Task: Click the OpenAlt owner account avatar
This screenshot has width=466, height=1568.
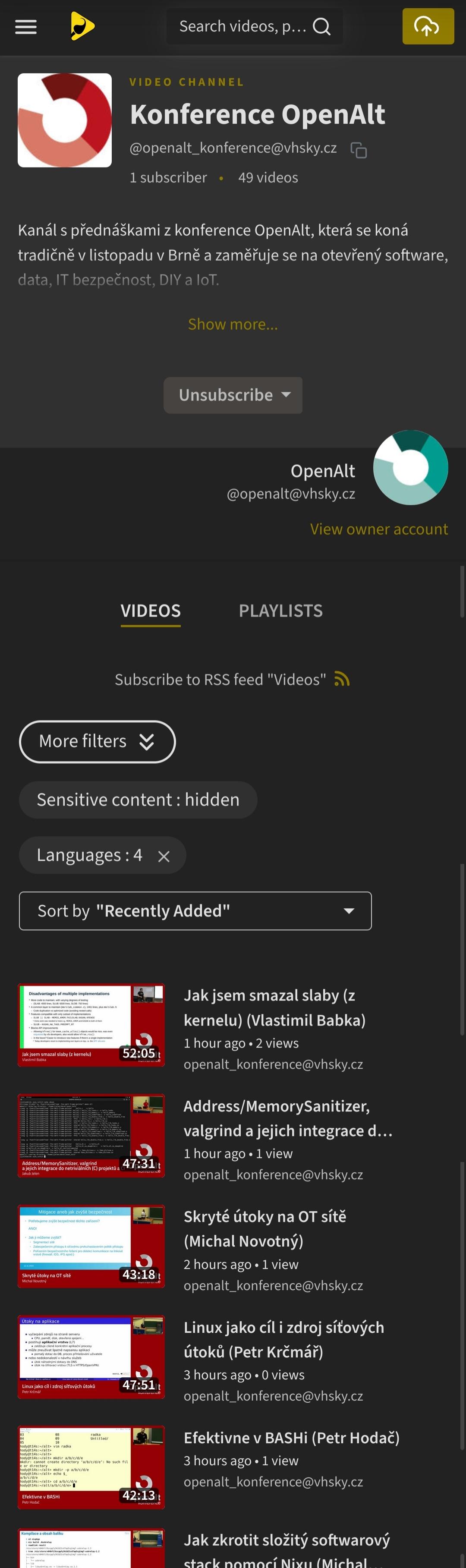Action: (410, 467)
